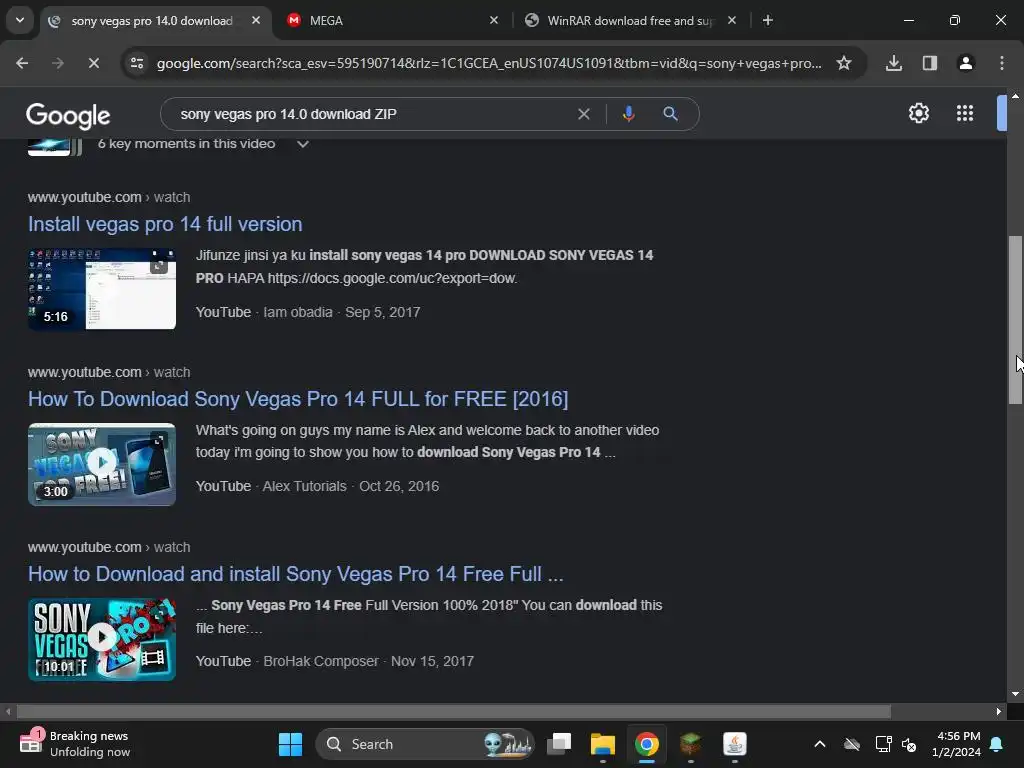Open the Windows Start menu
Viewport: 1024px width, 768px height.
(x=290, y=744)
